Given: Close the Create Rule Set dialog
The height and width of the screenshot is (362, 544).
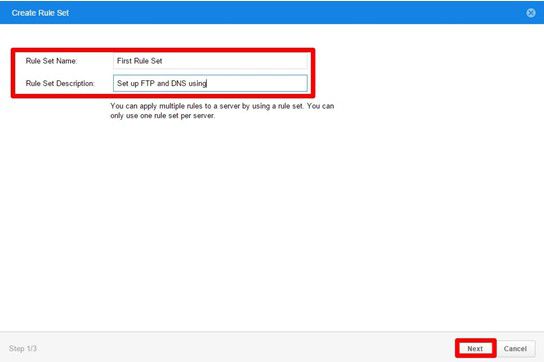Looking at the screenshot, I should pos(530,13).
